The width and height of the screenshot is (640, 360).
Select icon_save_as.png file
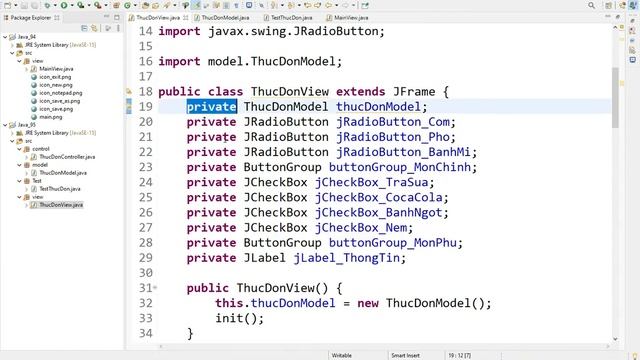(x=60, y=101)
